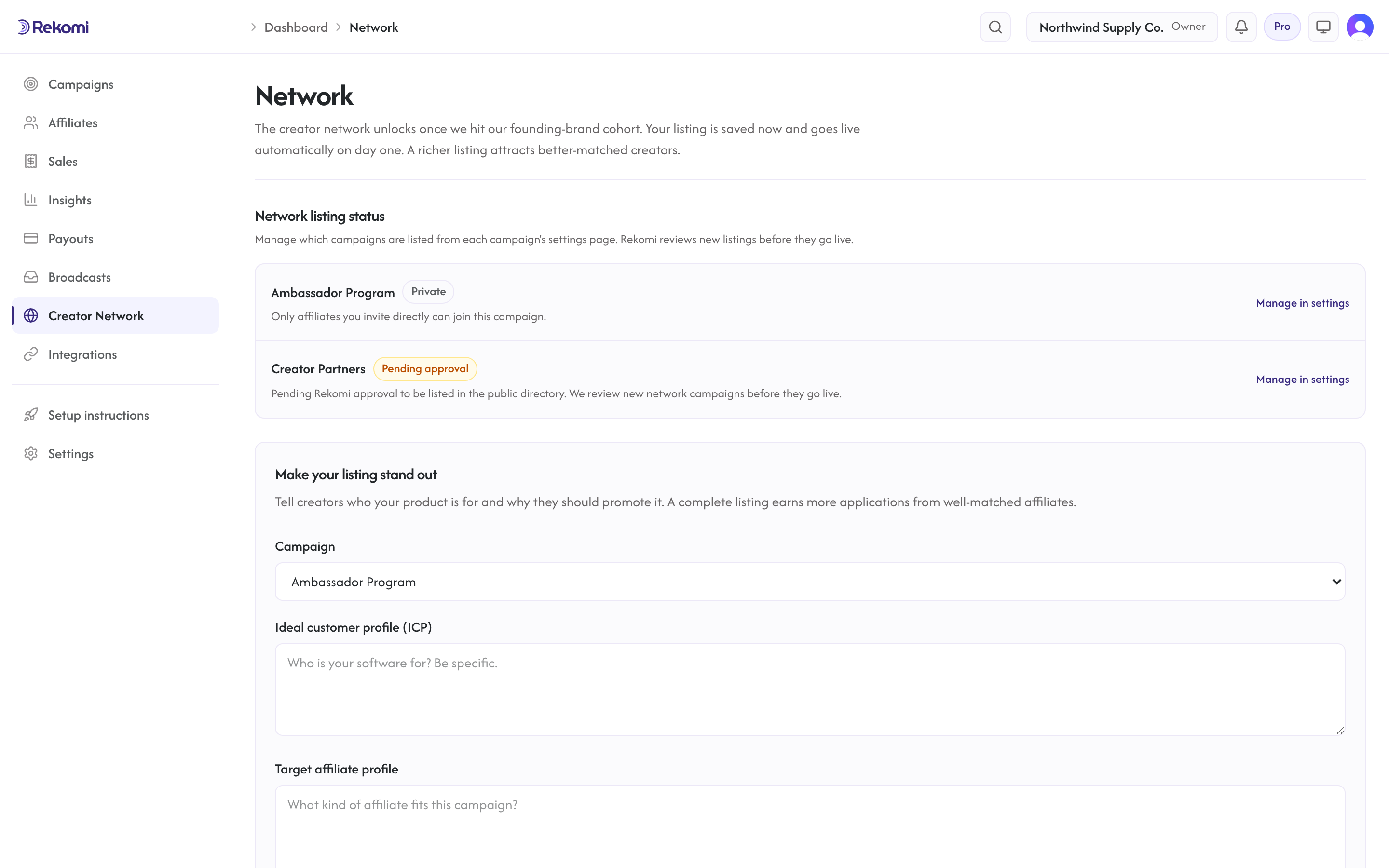Screen dimensions: 1389x868
Task: Click the monitor display icon
Action: point(1323,27)
